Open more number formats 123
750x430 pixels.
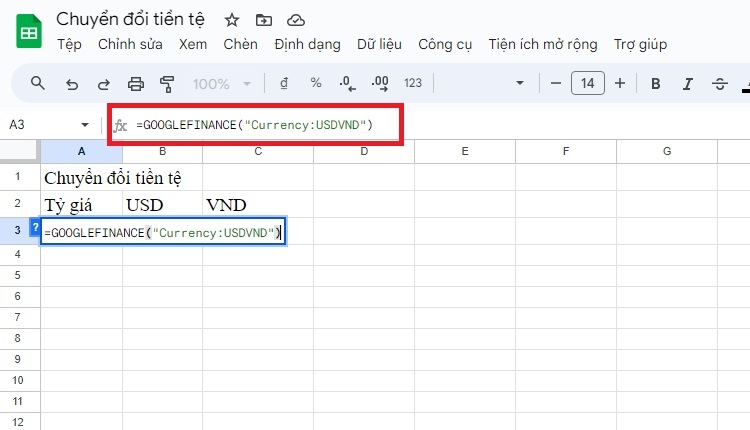[x=413, y=83]
